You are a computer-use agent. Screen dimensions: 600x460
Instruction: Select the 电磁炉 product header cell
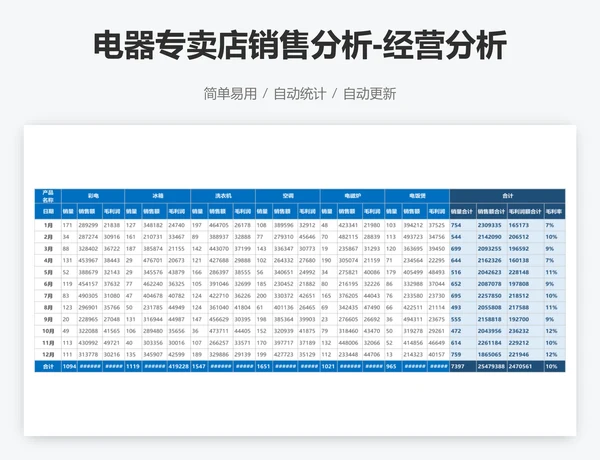coord(352,196)
